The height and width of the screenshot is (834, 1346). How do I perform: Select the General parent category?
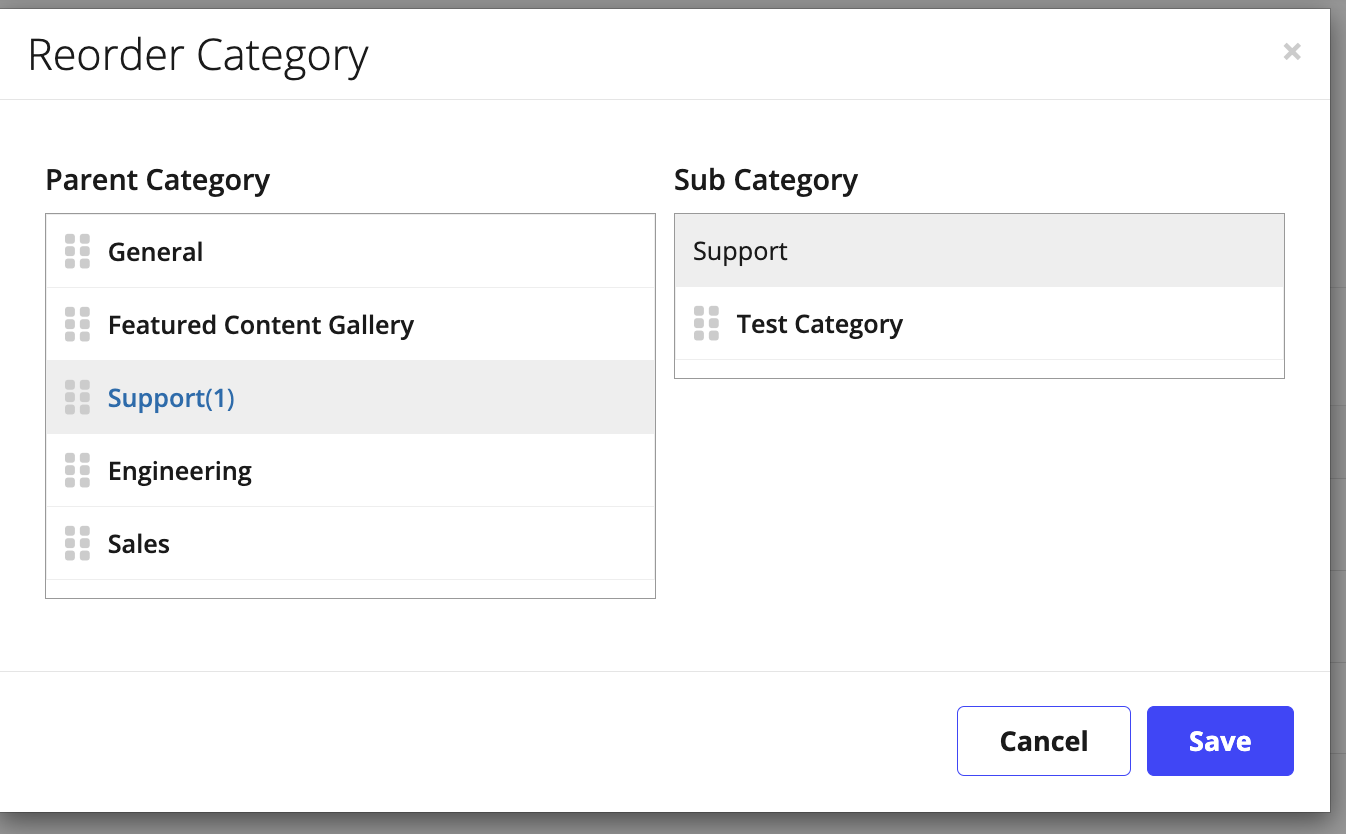click(350, 252)
